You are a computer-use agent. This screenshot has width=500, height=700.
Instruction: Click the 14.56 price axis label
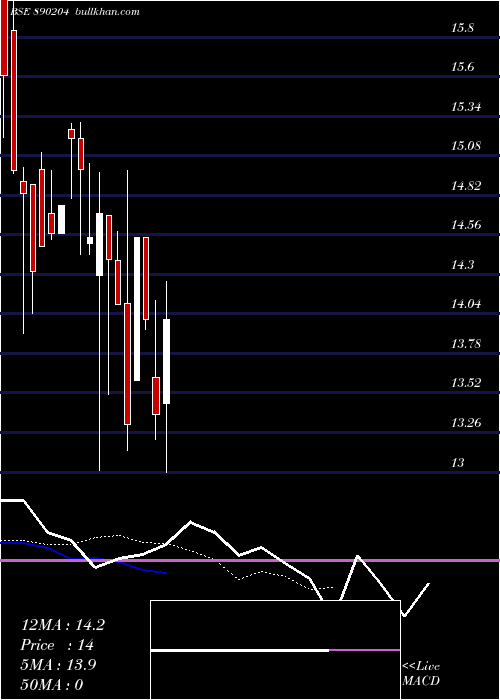466,225
